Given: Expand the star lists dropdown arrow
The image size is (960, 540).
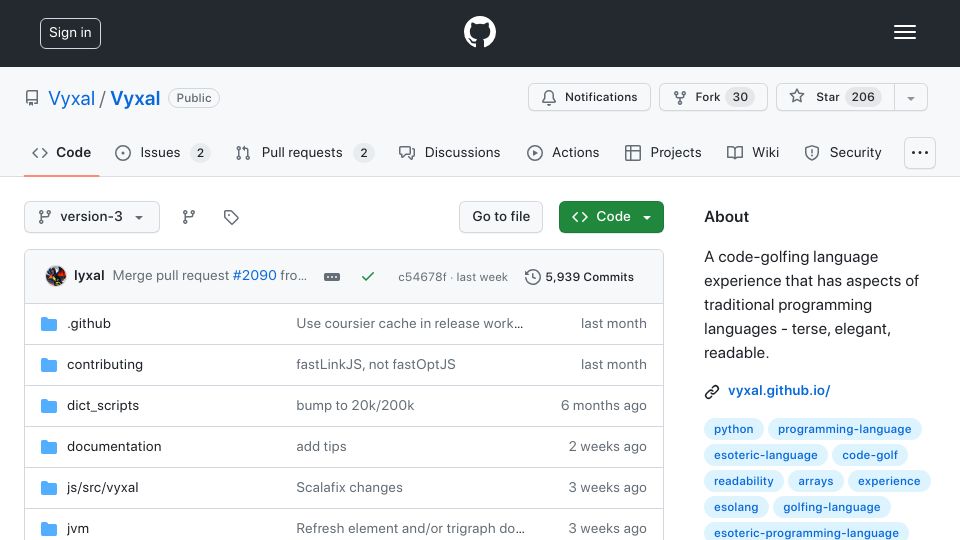Looking at the screenshot, I should 910,98.
